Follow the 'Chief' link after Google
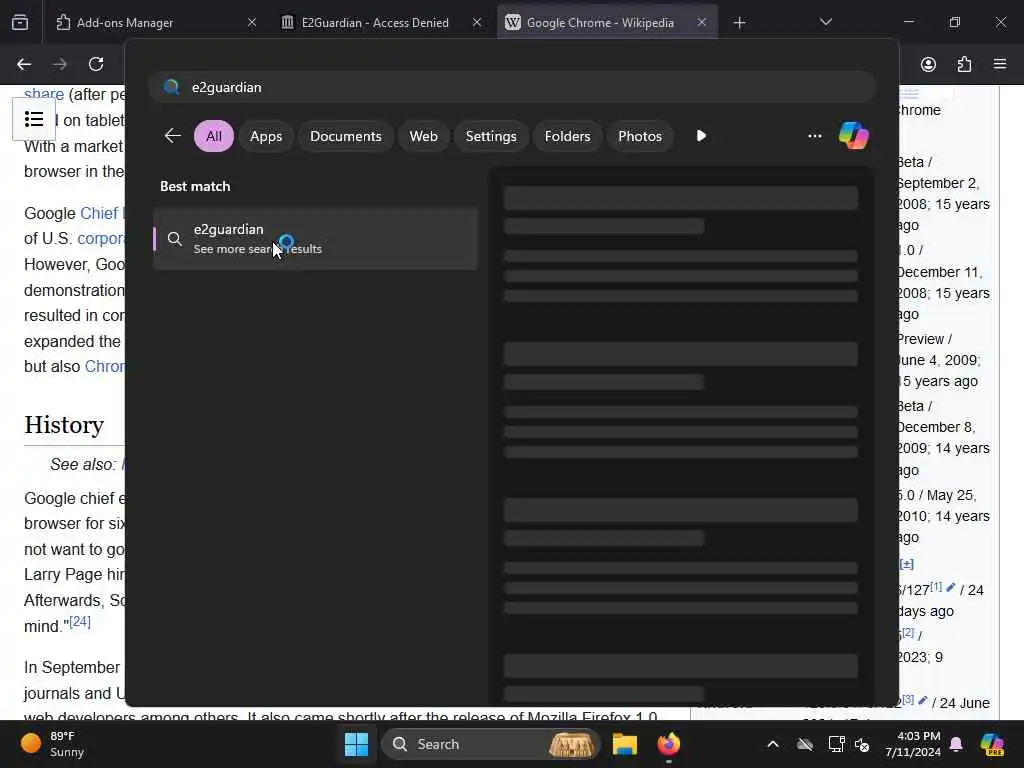 point(99,214)
